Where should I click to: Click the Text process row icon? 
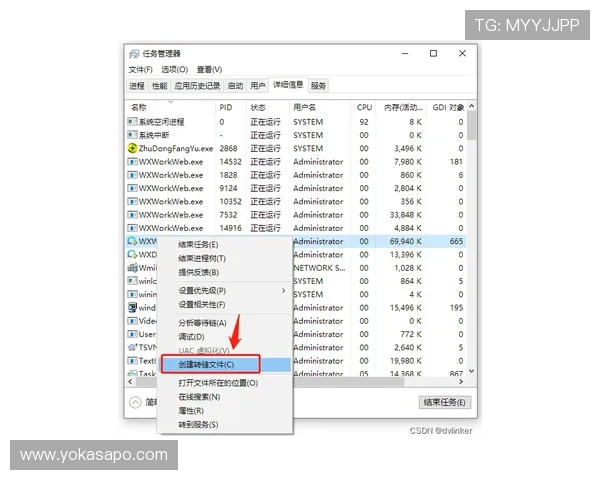click(x=132, y=361)
